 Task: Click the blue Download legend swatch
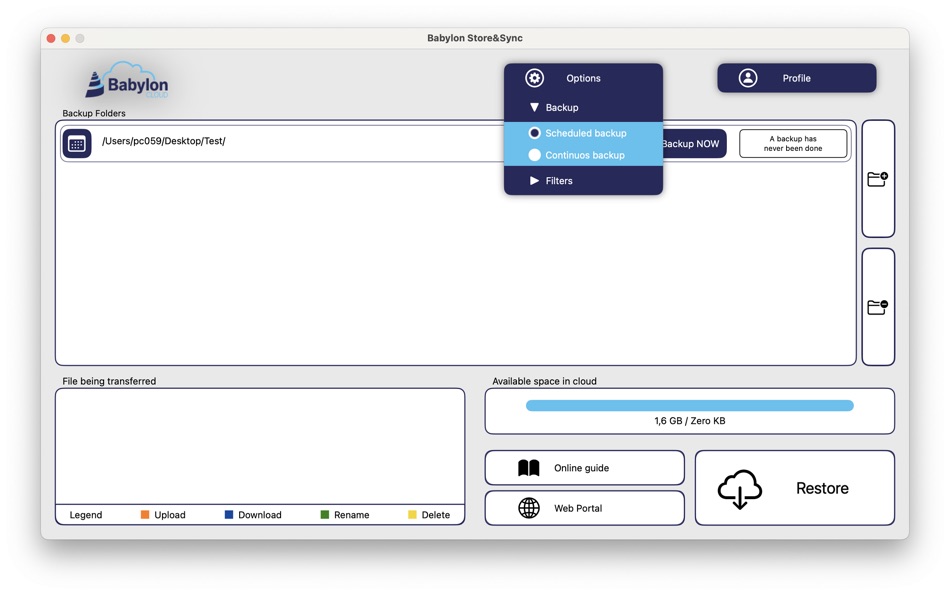228,515
